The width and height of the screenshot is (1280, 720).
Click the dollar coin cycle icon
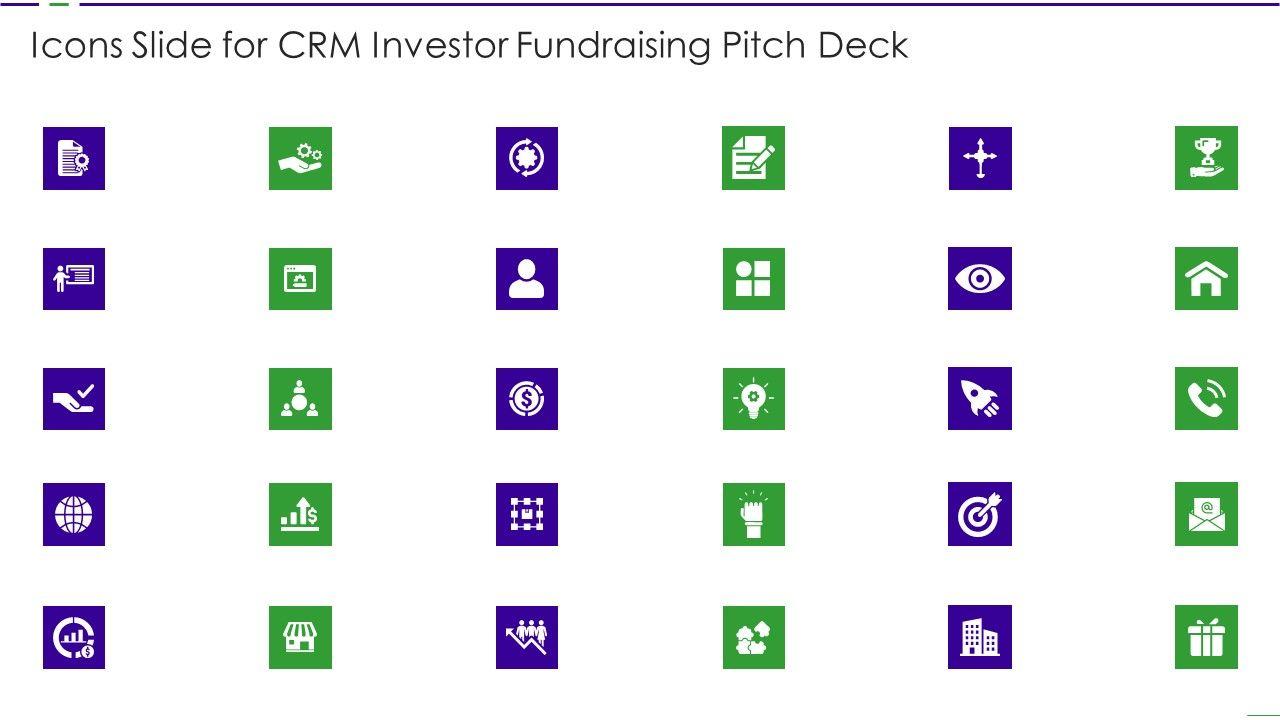pyautogui.click(x=527, y=398)
